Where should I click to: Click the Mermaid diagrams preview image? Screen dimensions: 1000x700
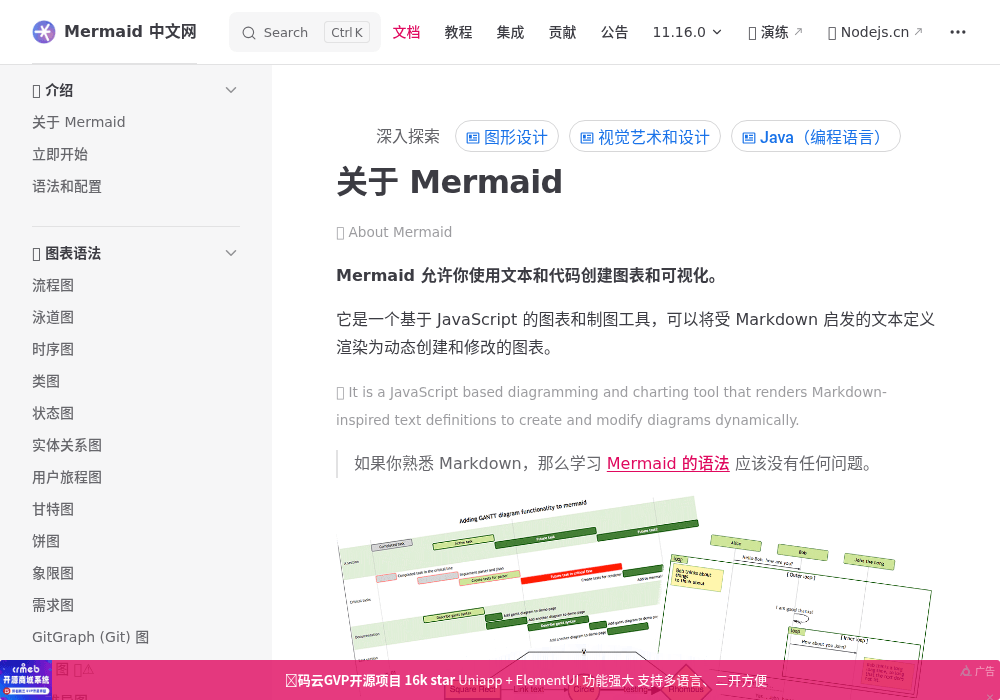click(x=635, y=577)
